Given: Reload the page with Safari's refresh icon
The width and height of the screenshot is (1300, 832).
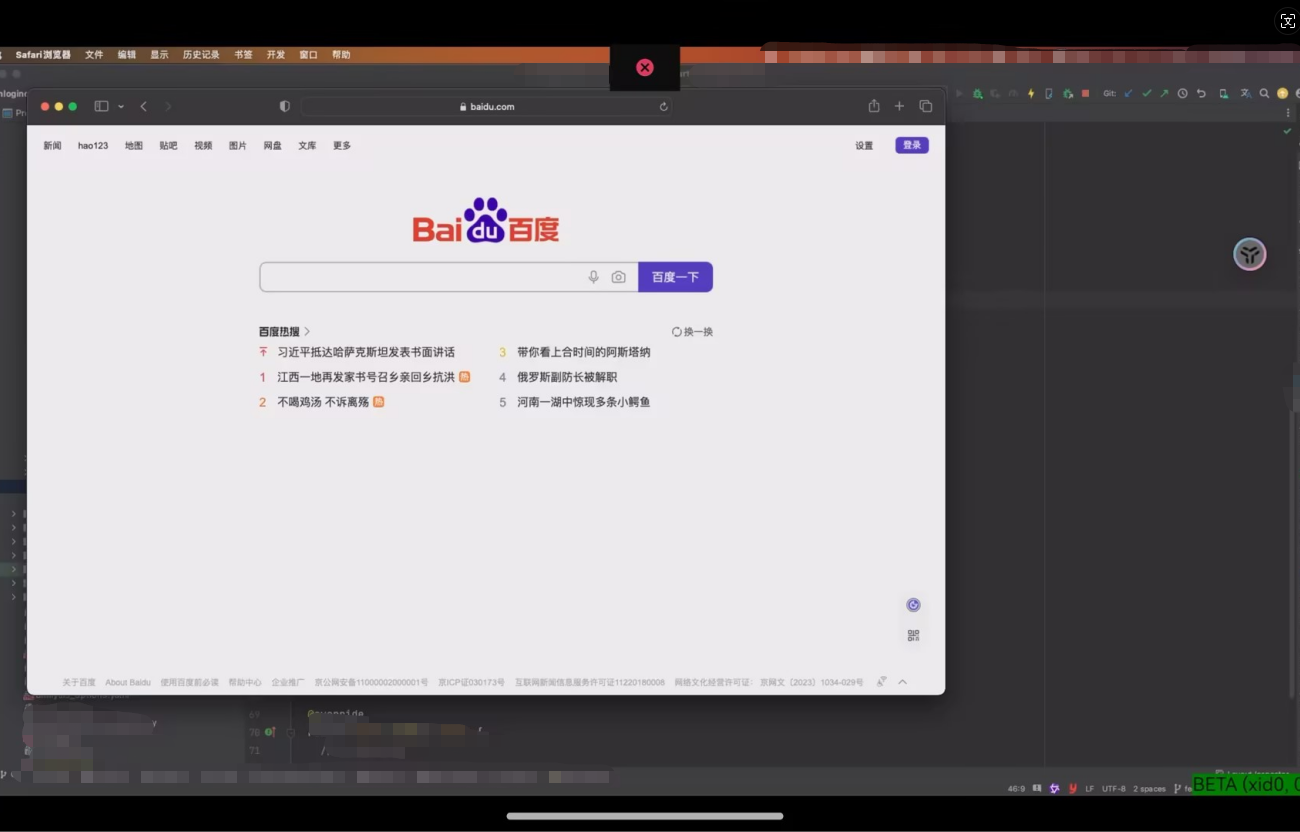Looking at the screenshot, I should (x=663, y=106).
